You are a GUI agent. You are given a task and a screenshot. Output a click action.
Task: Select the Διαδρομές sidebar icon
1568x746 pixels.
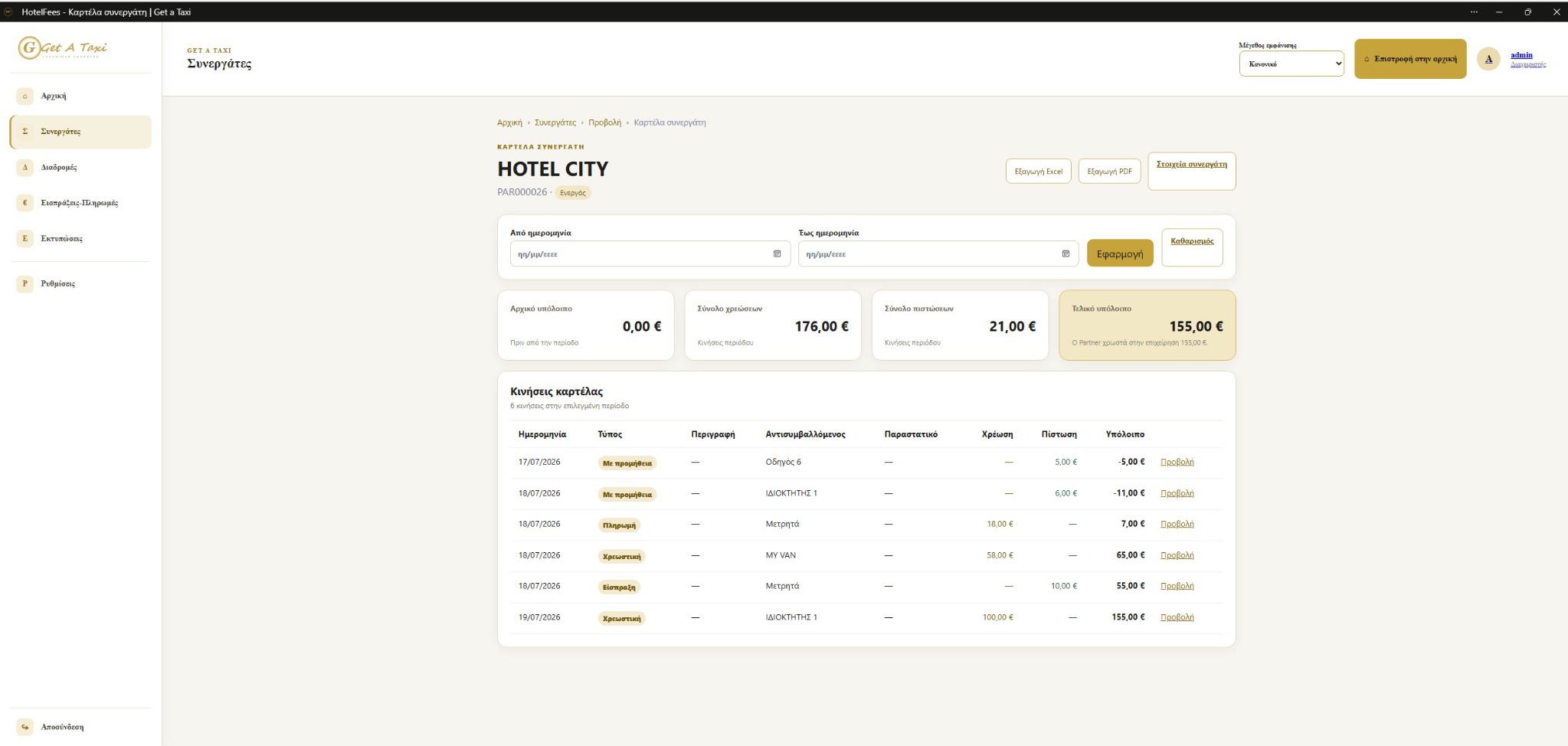coord(25,167)
